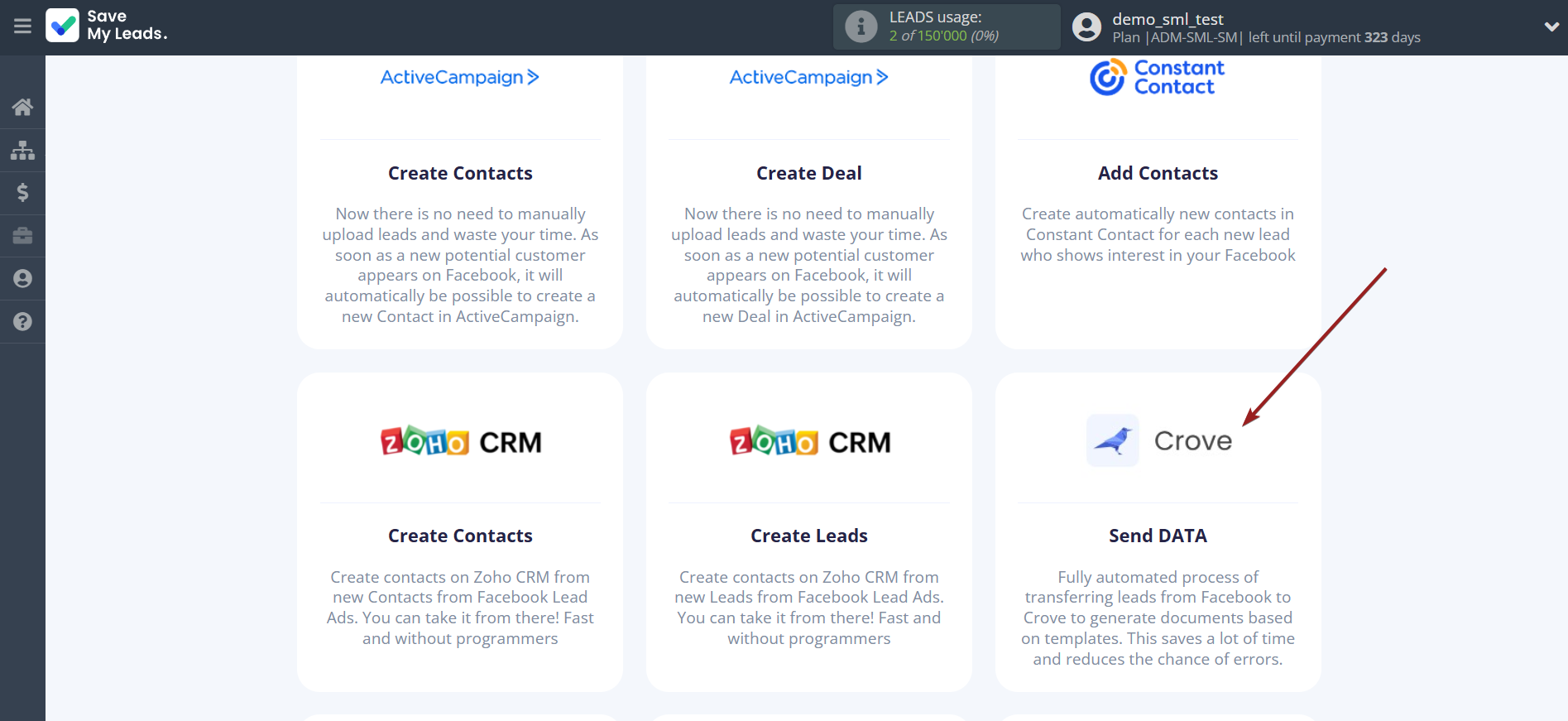Open the briefcase sidebar icon
This screenshot has height=721, width=1568.
(22, 236)
